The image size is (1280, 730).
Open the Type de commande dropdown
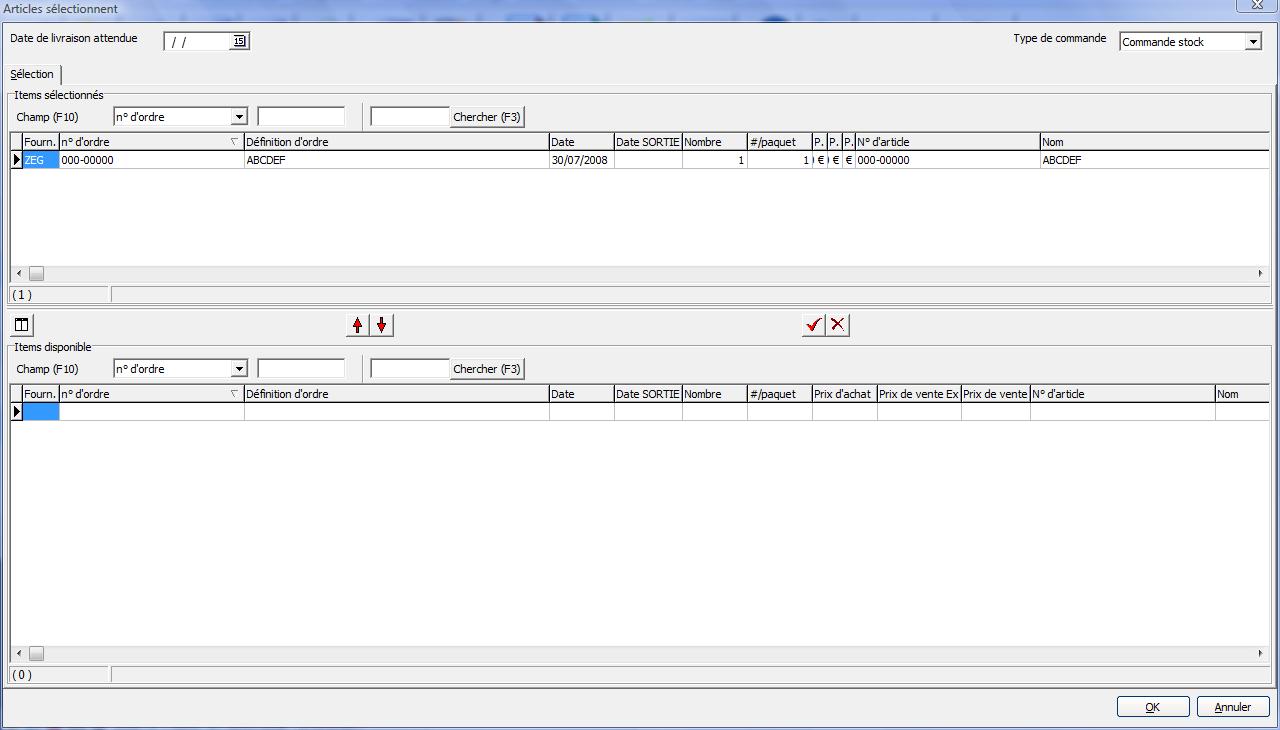click(x=1253, y=42)
